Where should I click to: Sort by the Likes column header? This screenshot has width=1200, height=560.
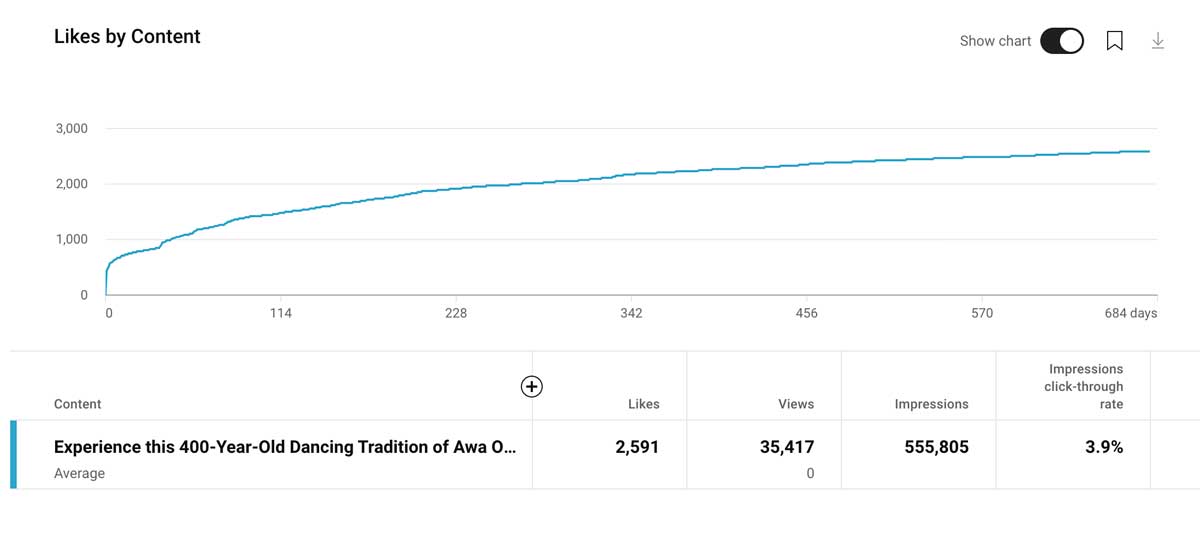(x=643, y=404)
